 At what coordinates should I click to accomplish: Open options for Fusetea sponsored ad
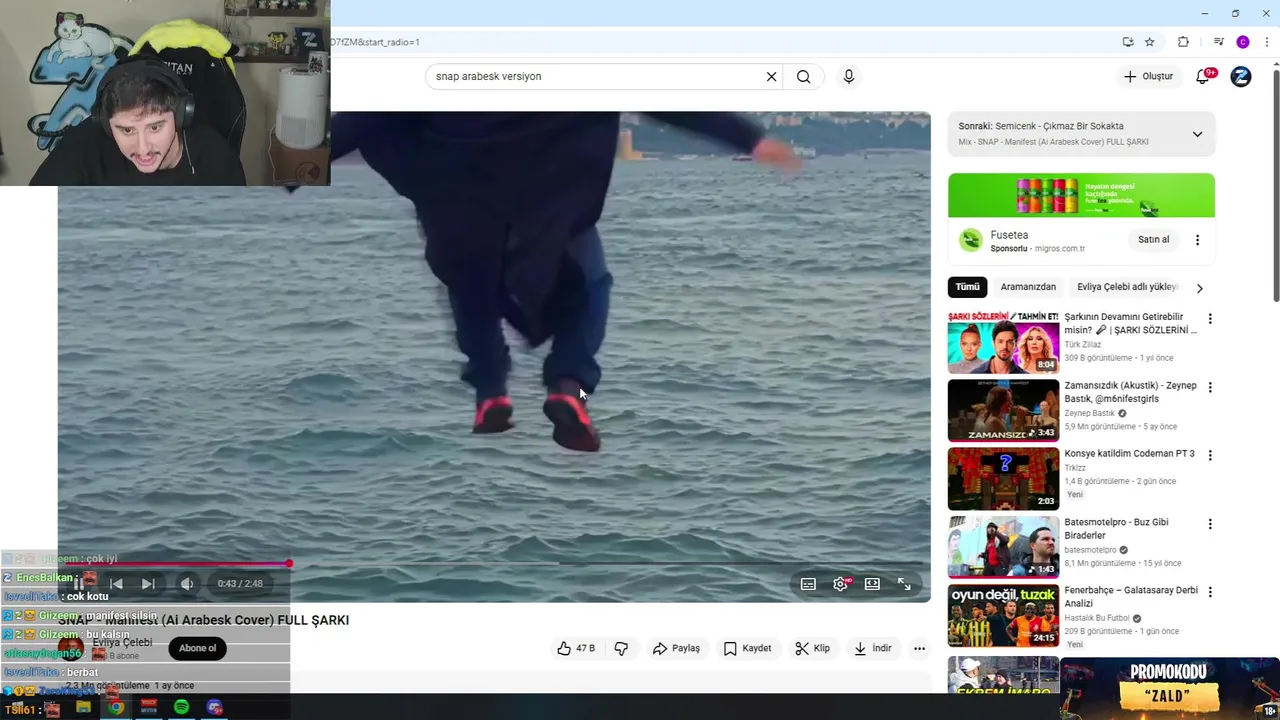(x=1197, y=240)
